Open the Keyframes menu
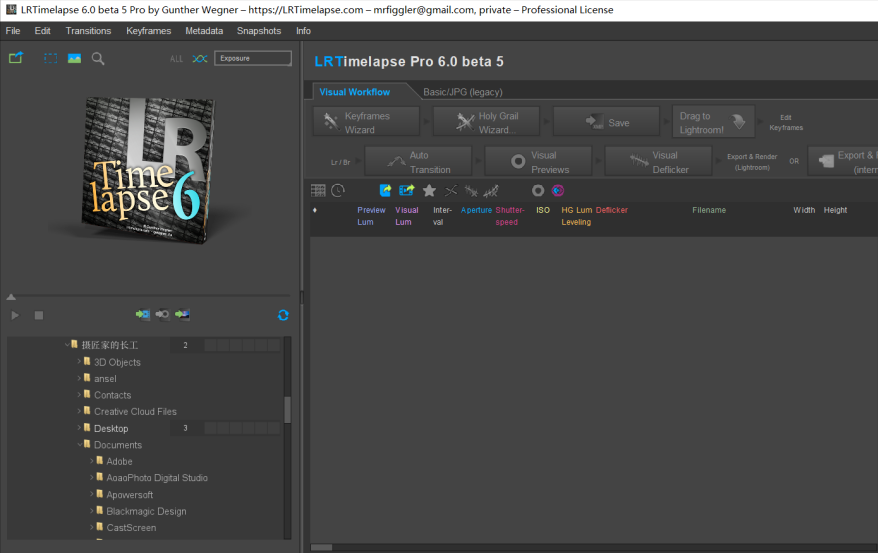Screen dimensions: 878x553 click(148, 31)
